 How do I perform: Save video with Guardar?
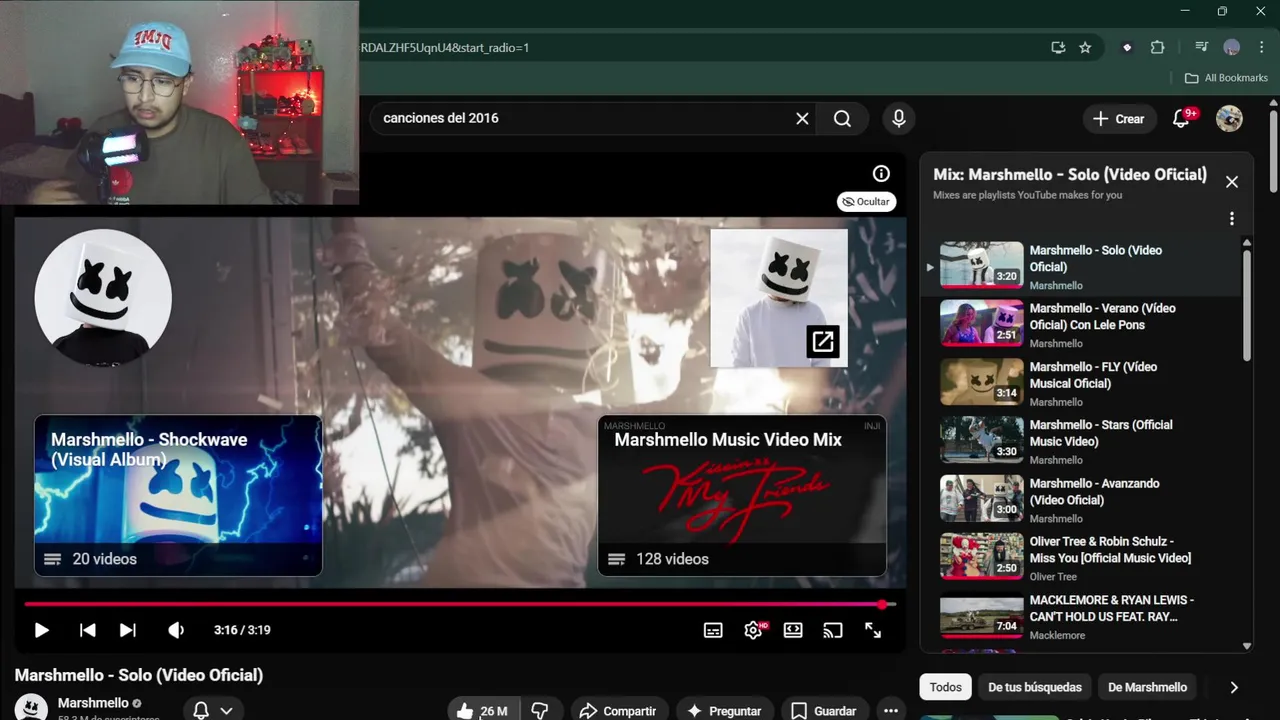coord(824,711)
